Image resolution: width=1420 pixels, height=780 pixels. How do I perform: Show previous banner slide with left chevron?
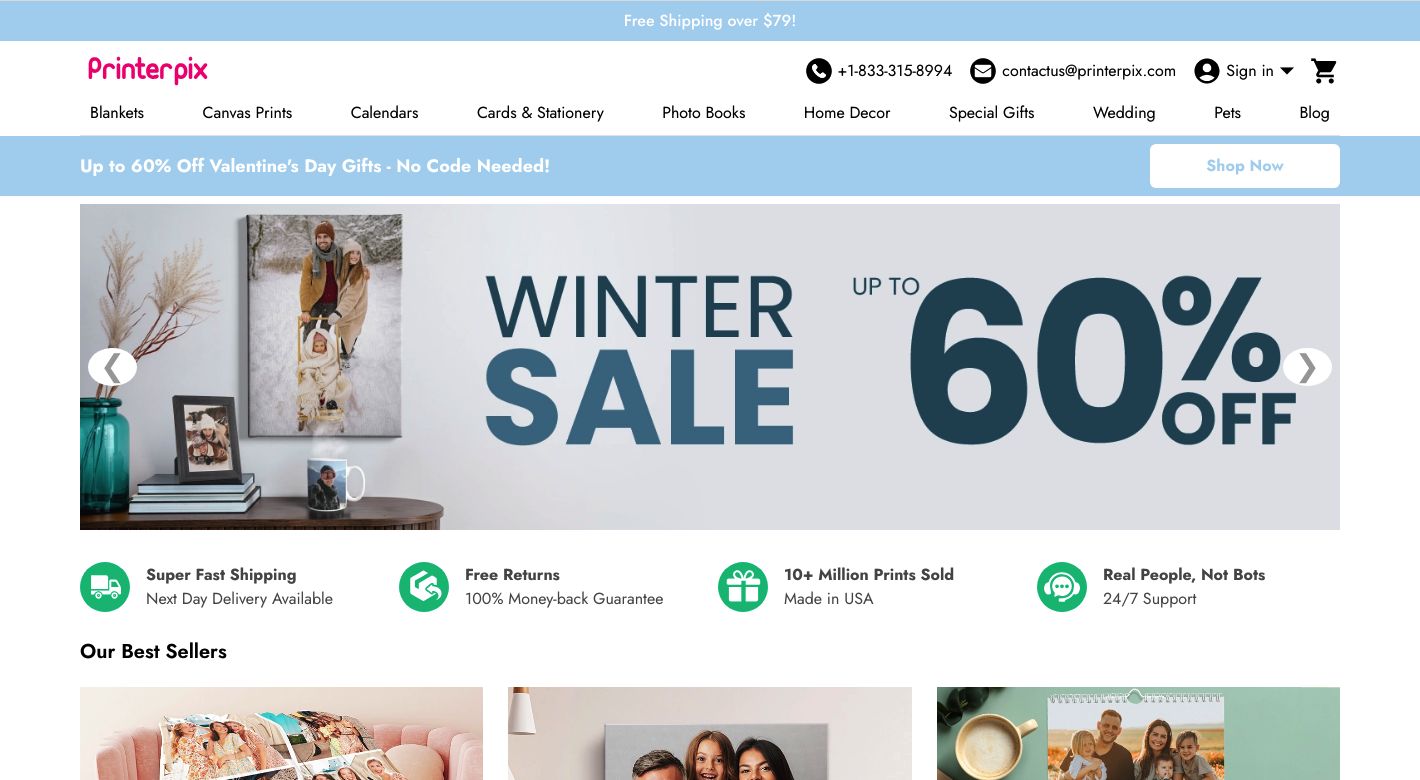tap(112, 367)
